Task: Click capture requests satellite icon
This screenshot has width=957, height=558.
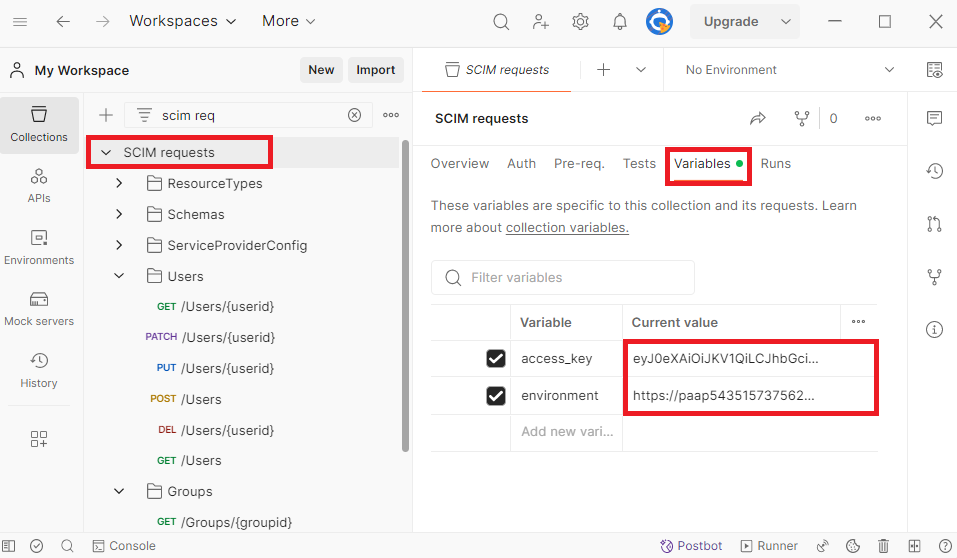Action: point(823,546)
